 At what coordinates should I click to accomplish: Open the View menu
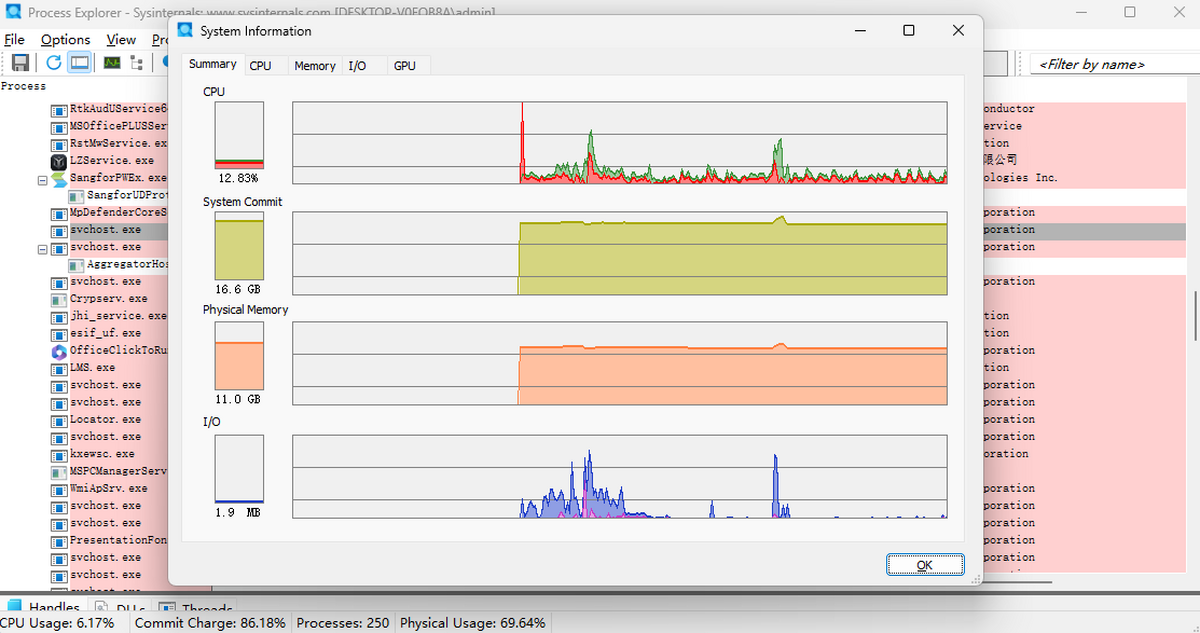coord(121,40)
